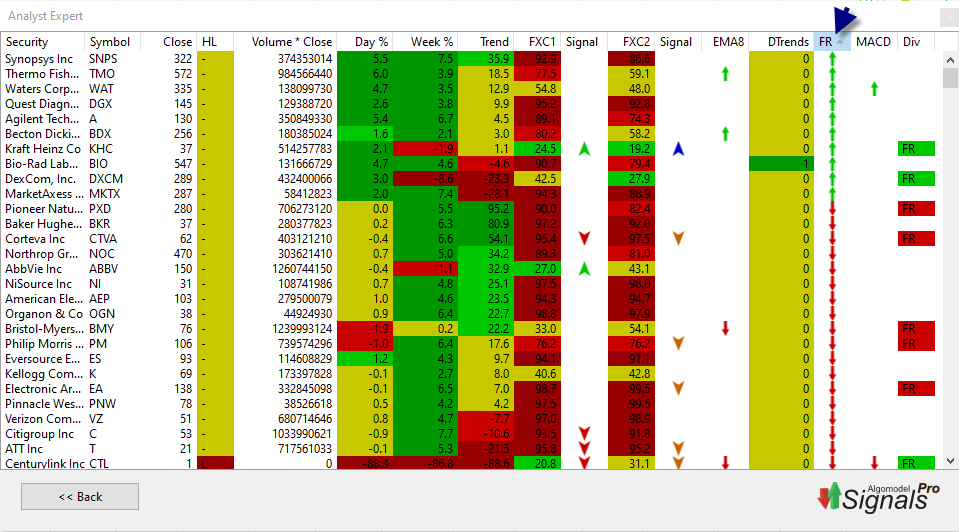This screenshot has width=959, height=532.
Task: Select the NiSource Inc row
Action: (470, 284)
